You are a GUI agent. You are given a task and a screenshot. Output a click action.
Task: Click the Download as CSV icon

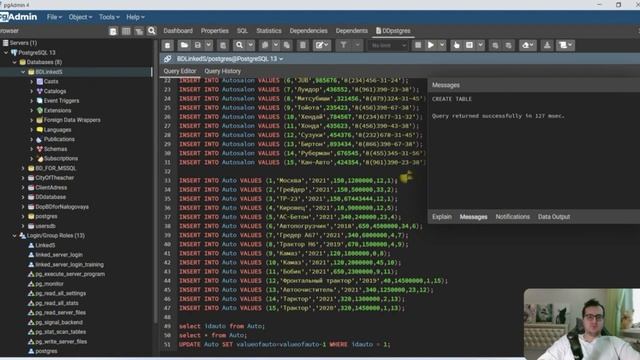click(547, 45)
